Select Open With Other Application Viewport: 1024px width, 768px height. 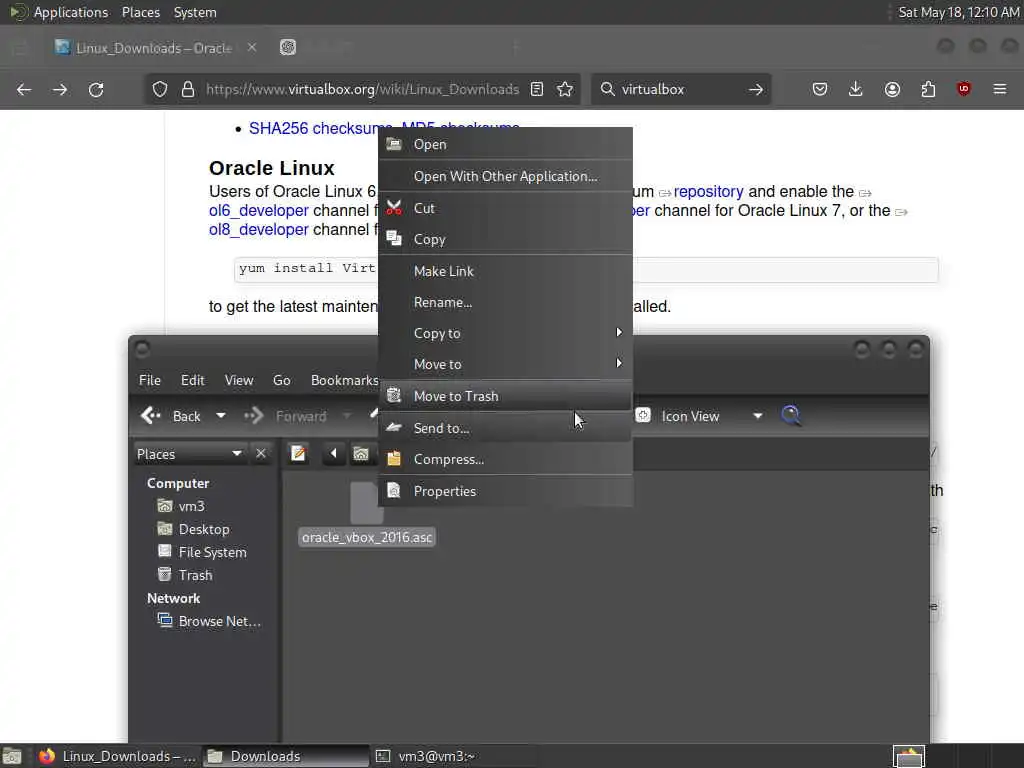coord(505,176)
